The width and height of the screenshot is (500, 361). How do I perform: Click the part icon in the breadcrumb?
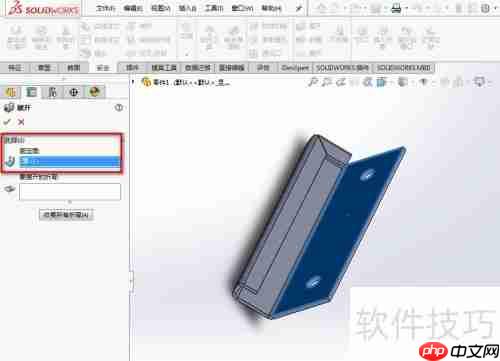[x=146, y=82]
